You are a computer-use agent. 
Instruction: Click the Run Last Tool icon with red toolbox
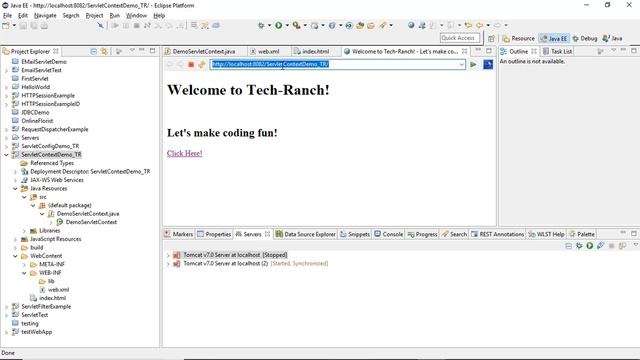click(x=297, y=26)
